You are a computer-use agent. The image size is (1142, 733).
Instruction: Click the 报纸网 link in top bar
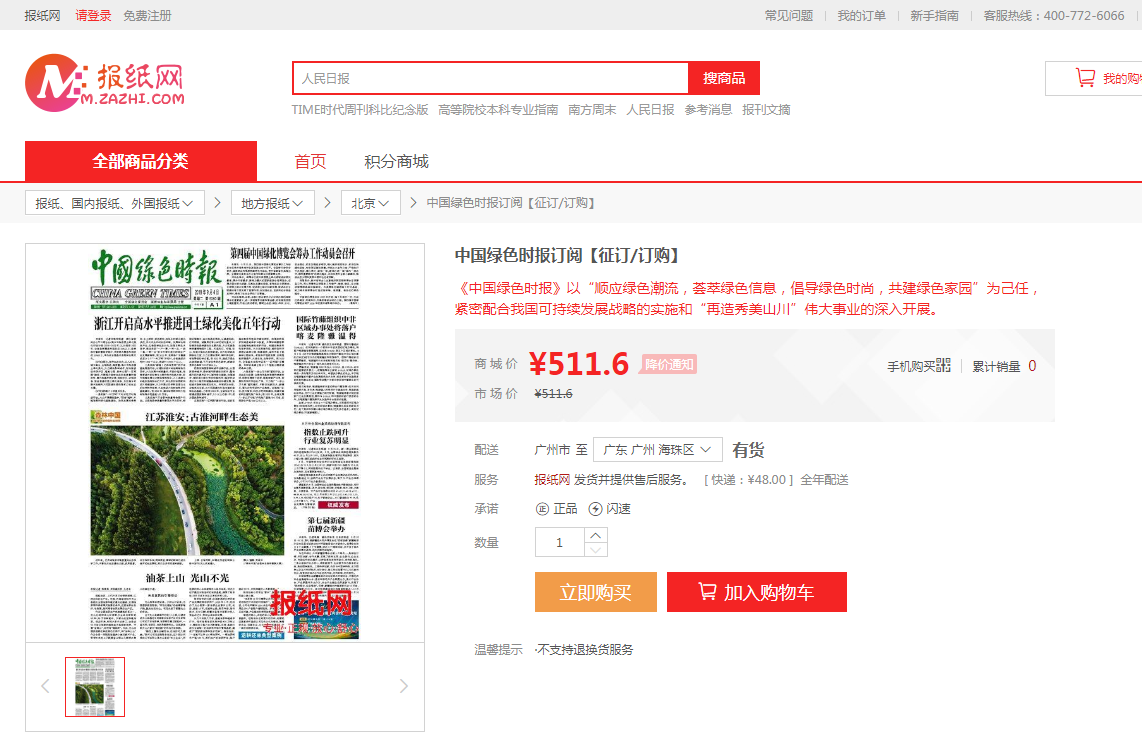[42, 15]
